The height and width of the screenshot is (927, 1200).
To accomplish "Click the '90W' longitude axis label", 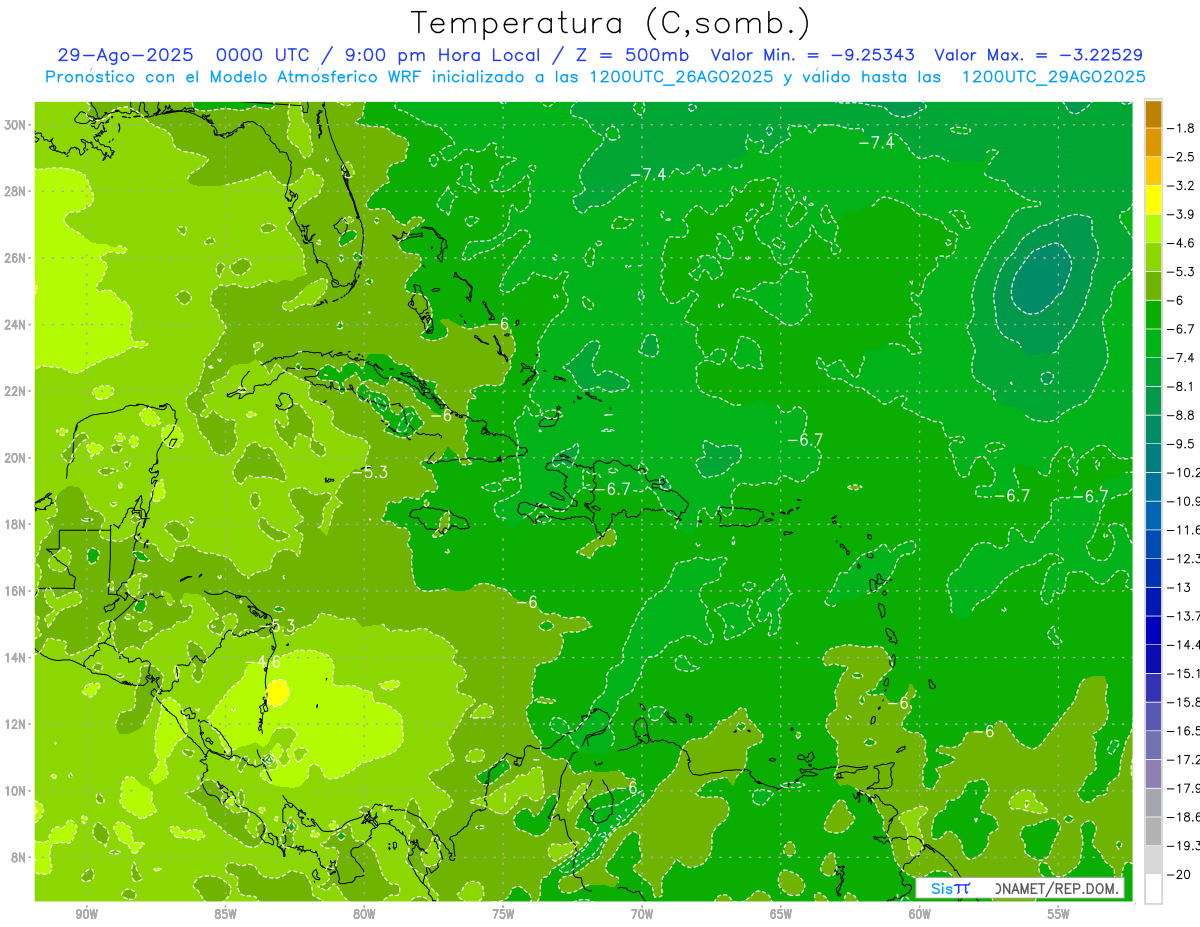I will [x=86, y=914].
